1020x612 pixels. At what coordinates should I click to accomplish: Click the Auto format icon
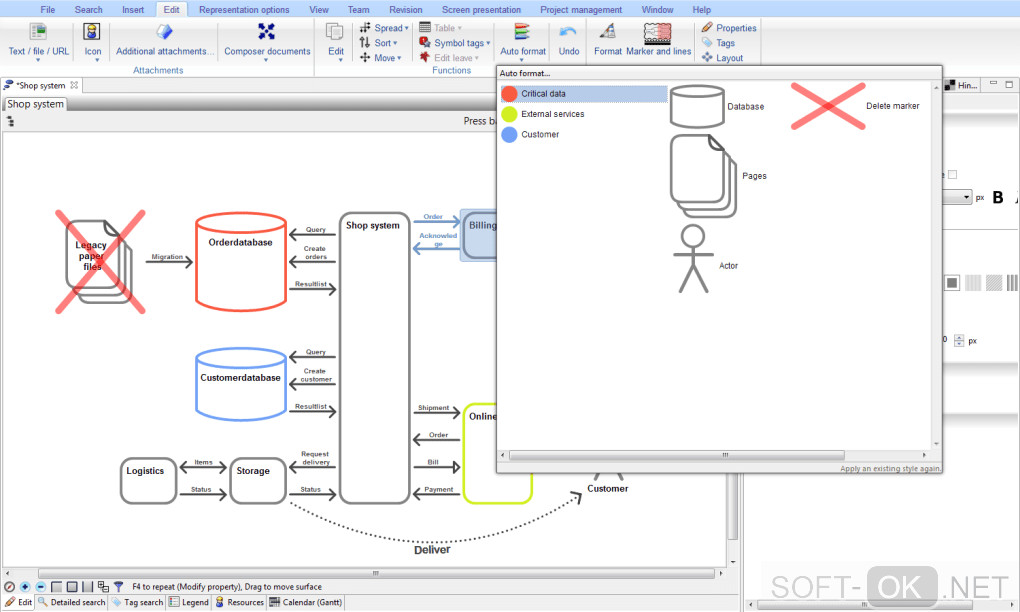522,32
